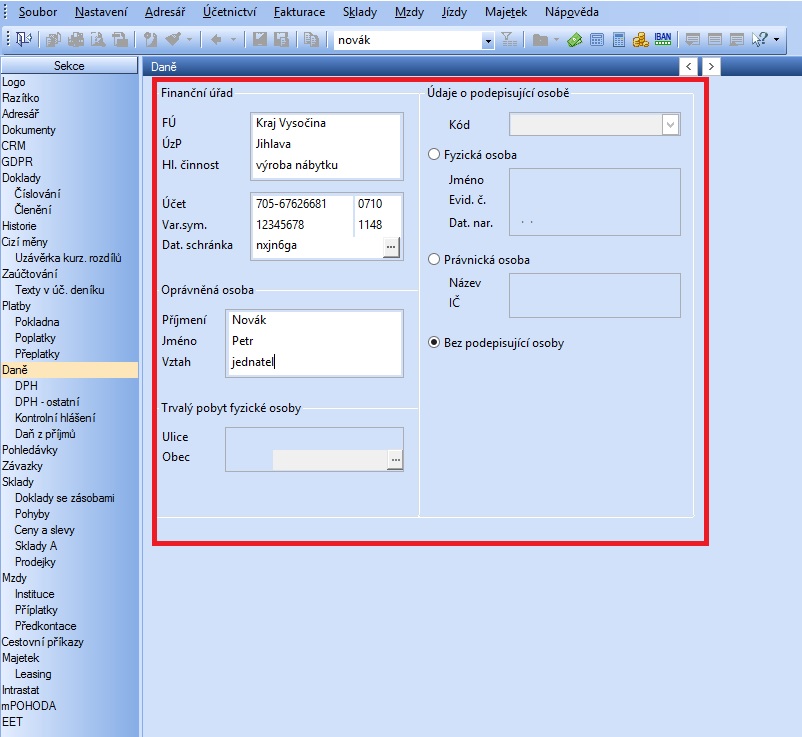802x737 pixels.
Task: Click the exit door icon in toolbar
Action: click(23, 40)
